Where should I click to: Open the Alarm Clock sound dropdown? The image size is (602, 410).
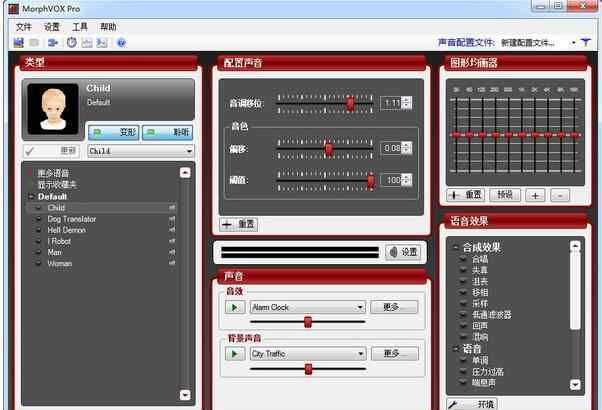coord(307,307)
